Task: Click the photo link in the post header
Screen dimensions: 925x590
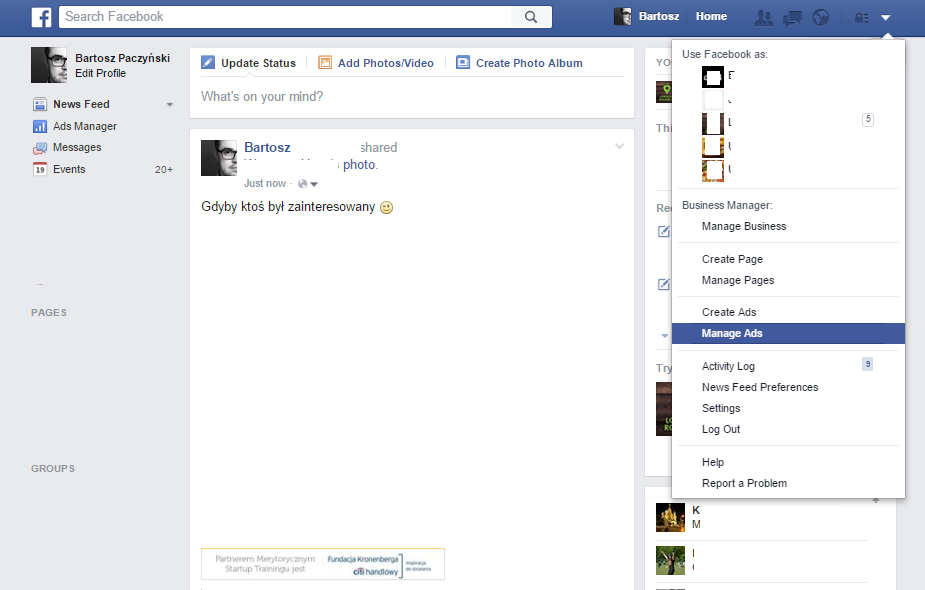Action: pyautogui.click(x=359, y=165)
